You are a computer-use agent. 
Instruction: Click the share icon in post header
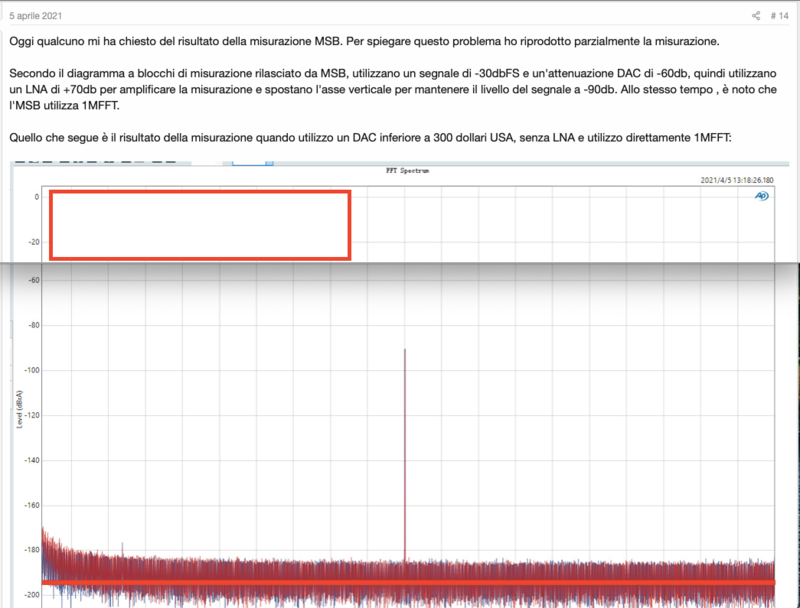click(756, 15)
